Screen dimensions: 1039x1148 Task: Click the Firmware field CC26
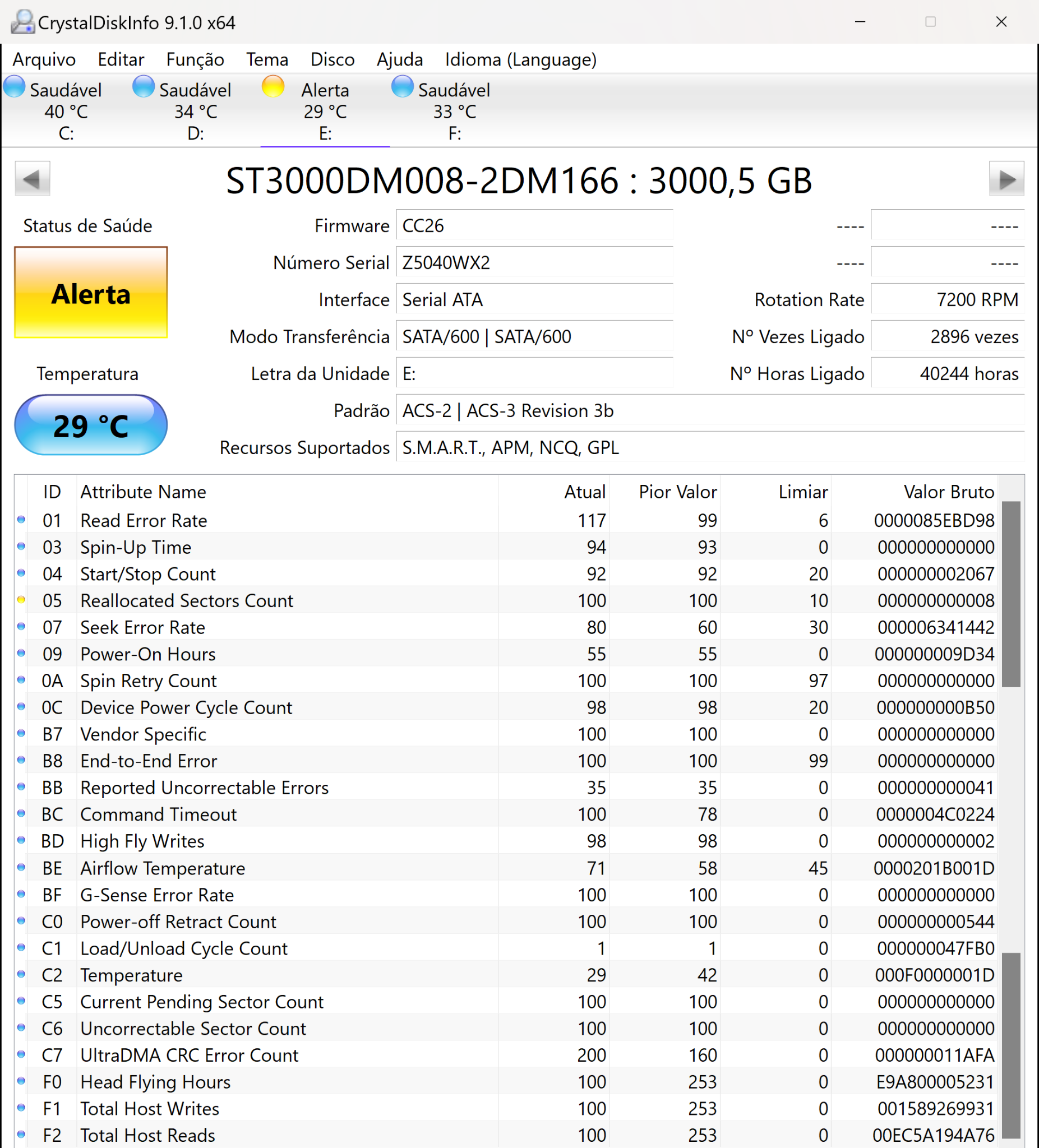pos(534,225)
